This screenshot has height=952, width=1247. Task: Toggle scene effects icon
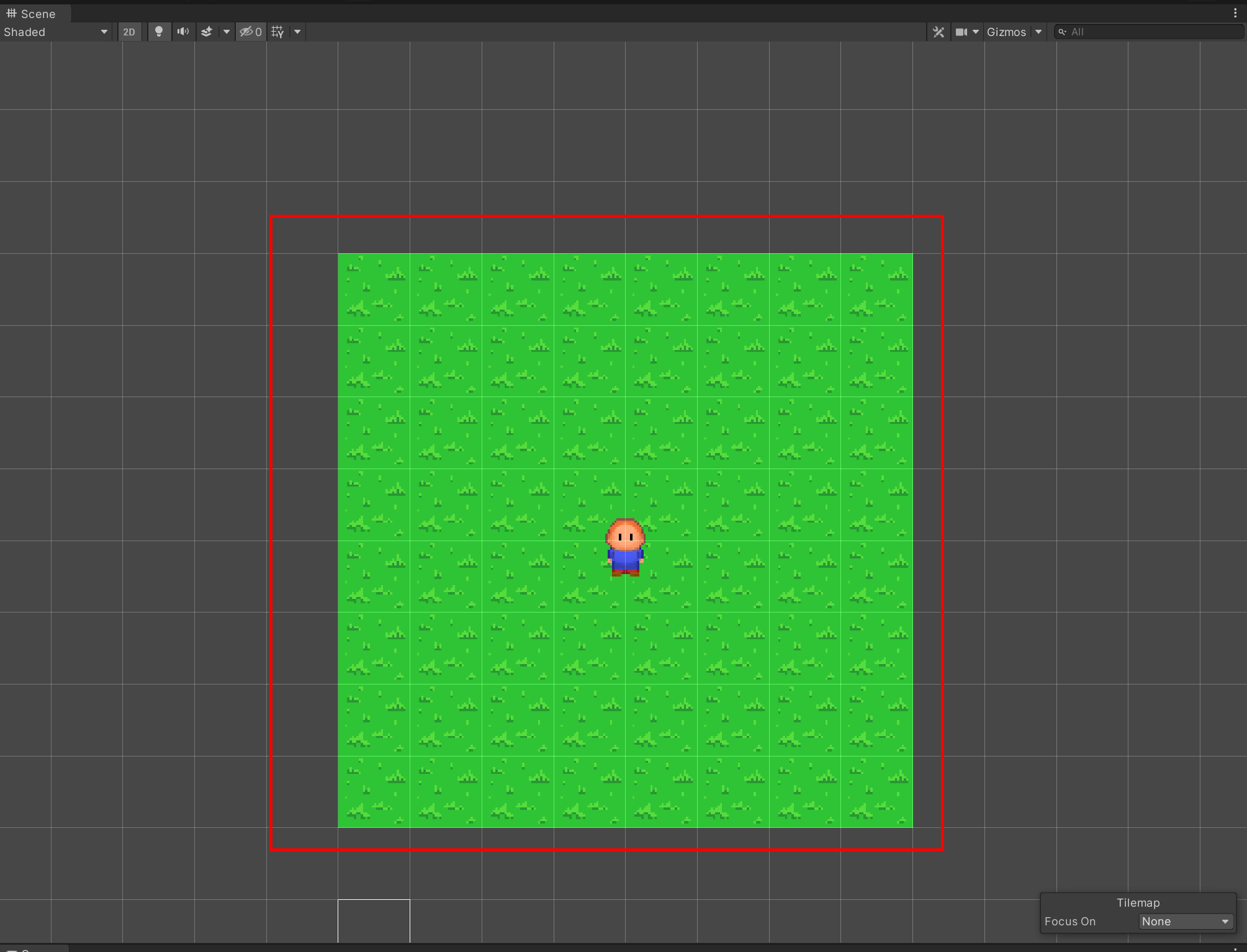tap(207, 32)
